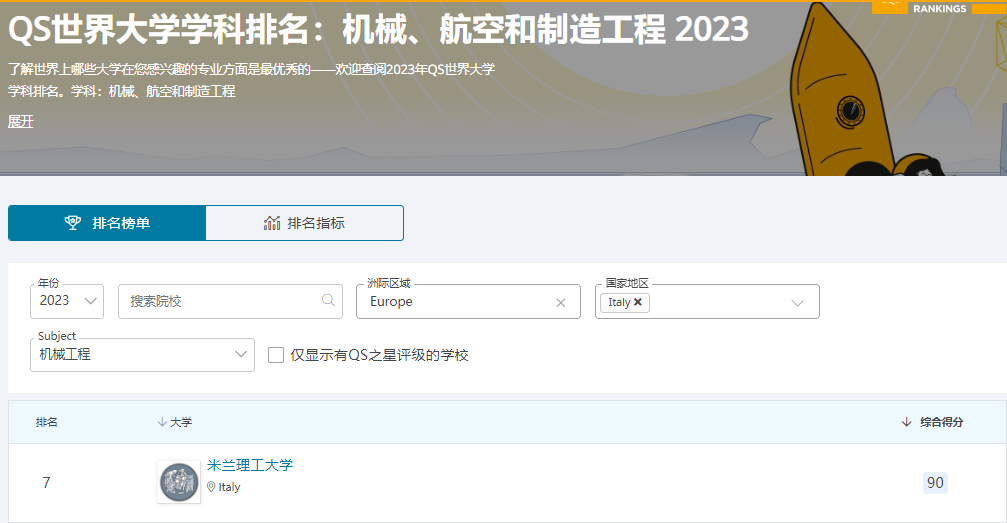Screen dimensions: 1007x523
Task: Click the magnifier search icon
Action: [x=328, y=300]
